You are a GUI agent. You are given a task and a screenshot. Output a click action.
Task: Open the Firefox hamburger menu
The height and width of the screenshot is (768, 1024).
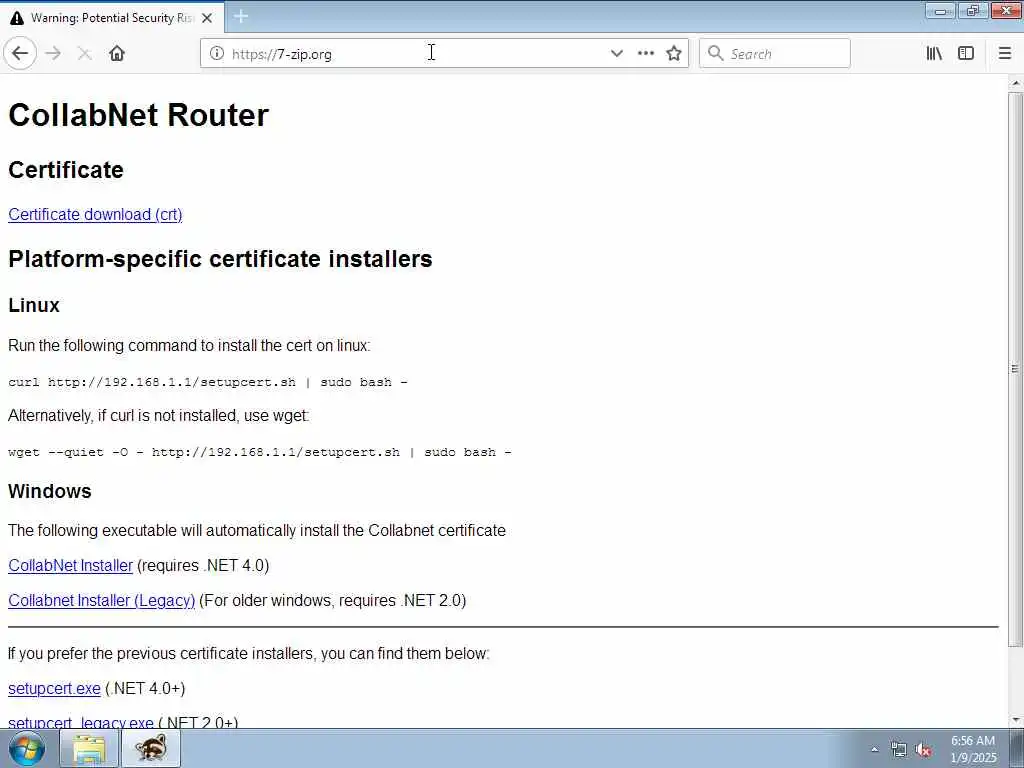click(x=1005, y=54)
